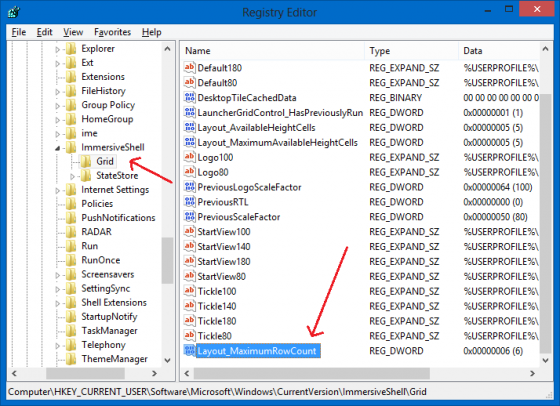Click the tree pane vertical scrollbar thumb

click(x=167, y=261)
